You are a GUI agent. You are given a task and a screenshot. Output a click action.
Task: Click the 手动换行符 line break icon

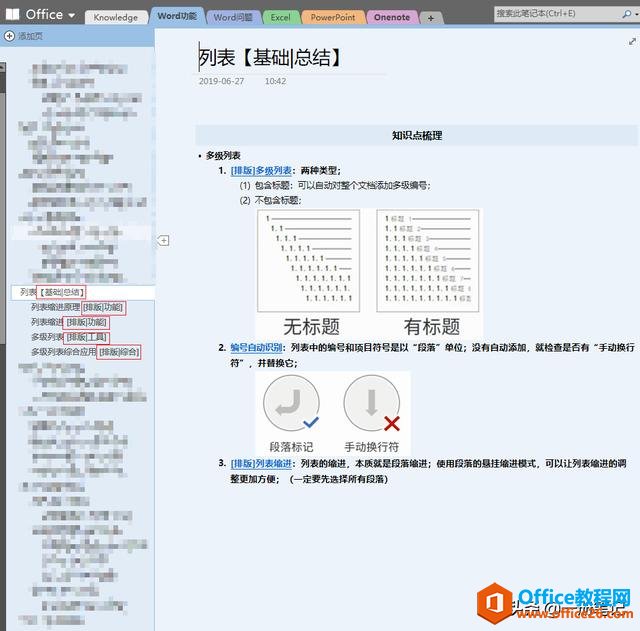click(x=372, y=403)
